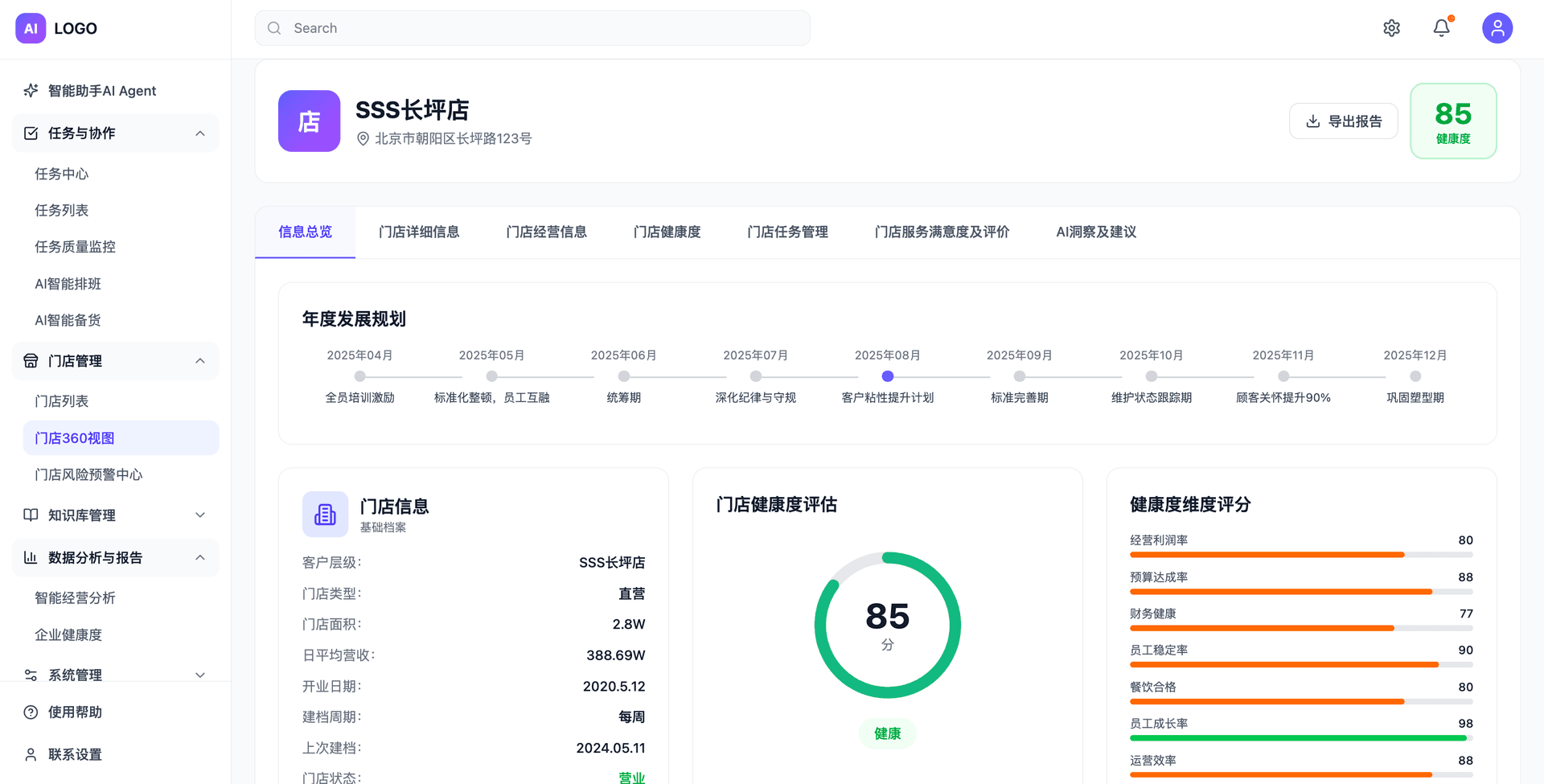Click the purple 店 store avatar
Screen dimensions: 1544x784
point(309,121)
